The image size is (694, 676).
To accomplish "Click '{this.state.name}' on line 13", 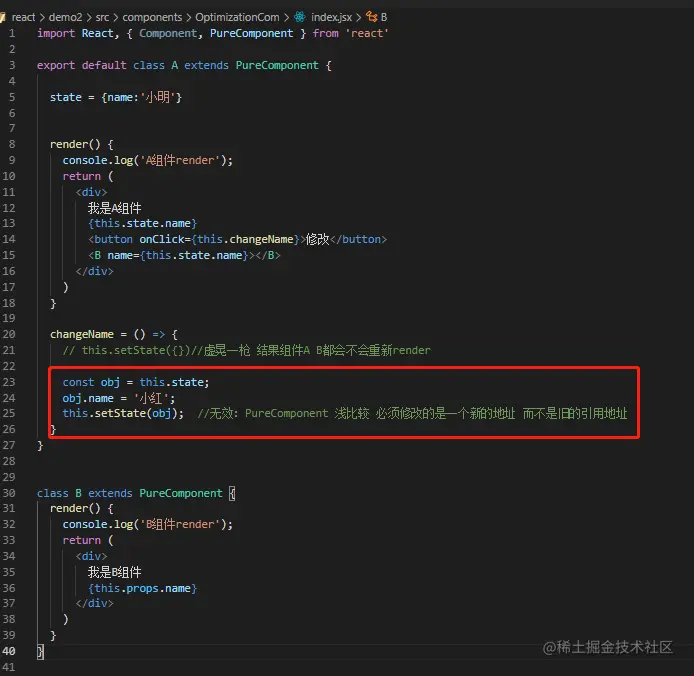I will click(142, 223).
